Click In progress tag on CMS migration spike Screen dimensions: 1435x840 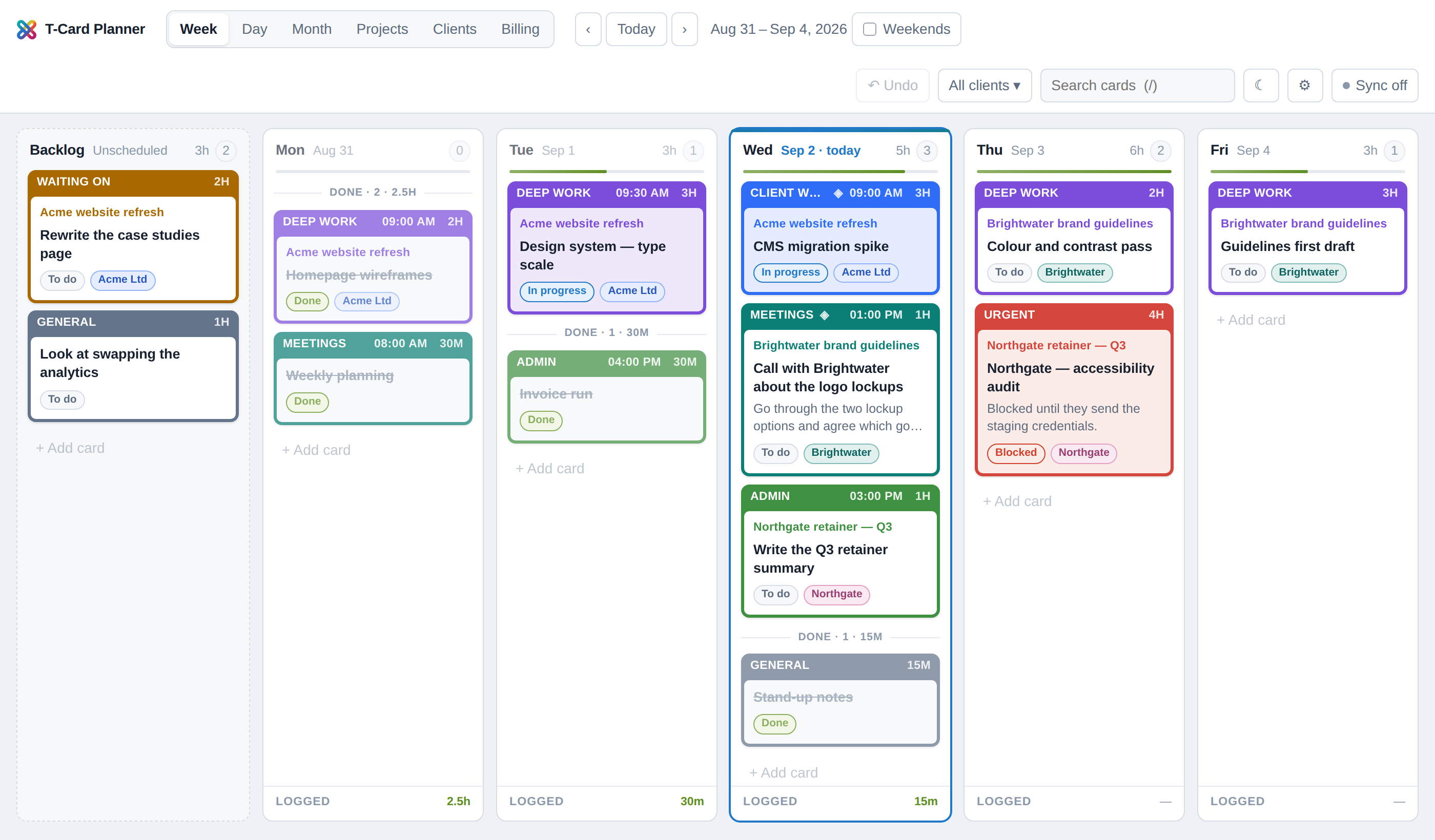click(x=790, y=272)
